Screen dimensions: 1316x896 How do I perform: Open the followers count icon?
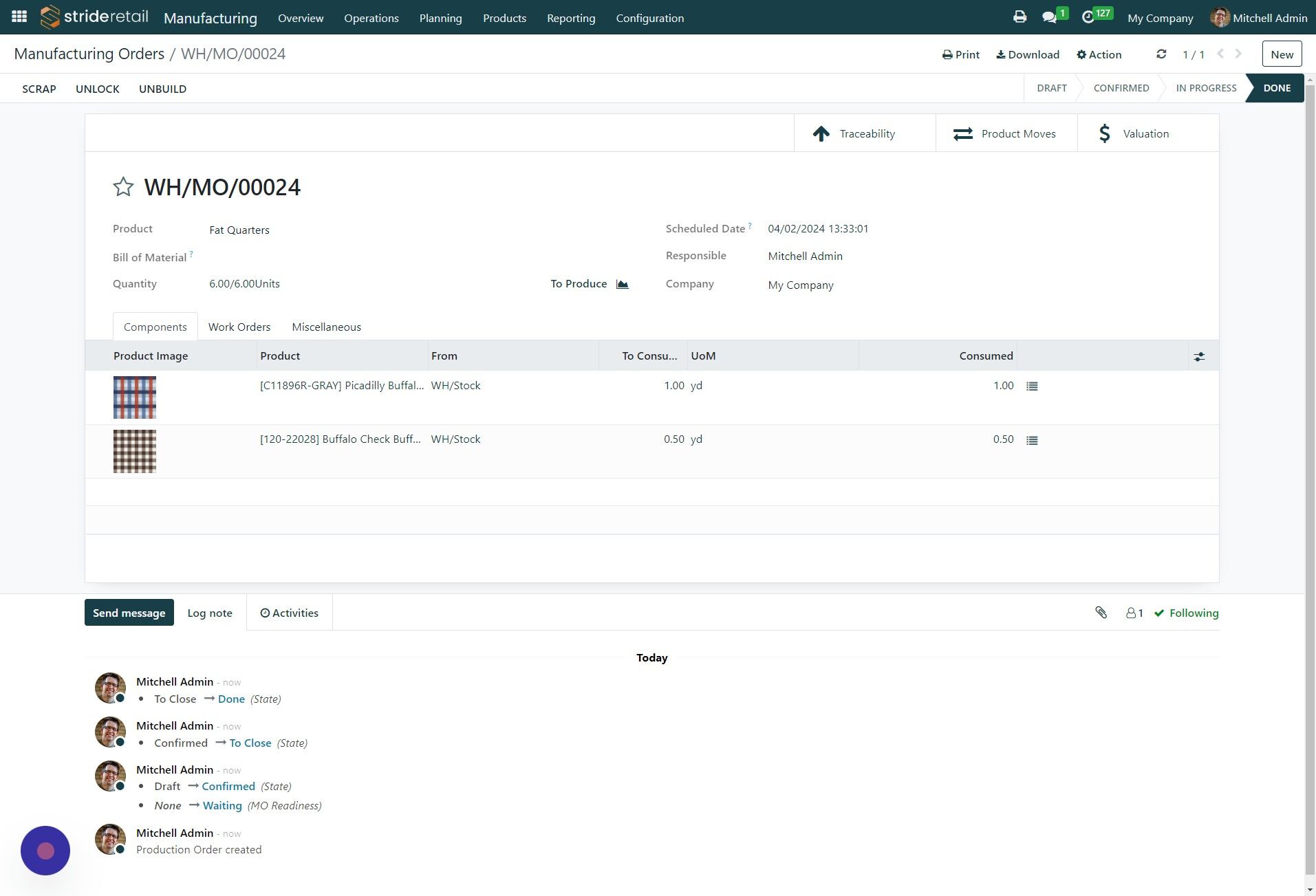coord(1134,613)
